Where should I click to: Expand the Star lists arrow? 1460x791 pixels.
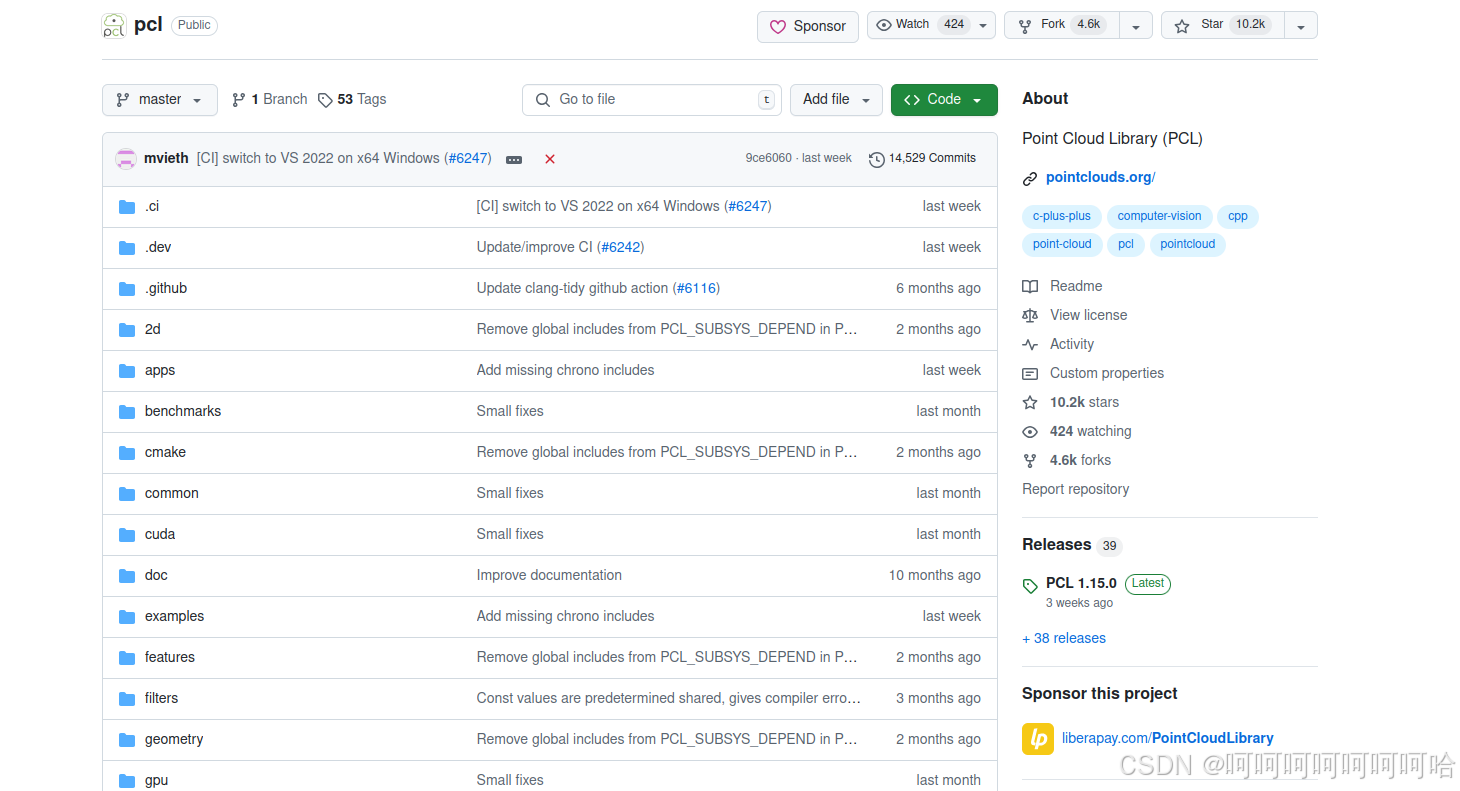pos(1301,26)
